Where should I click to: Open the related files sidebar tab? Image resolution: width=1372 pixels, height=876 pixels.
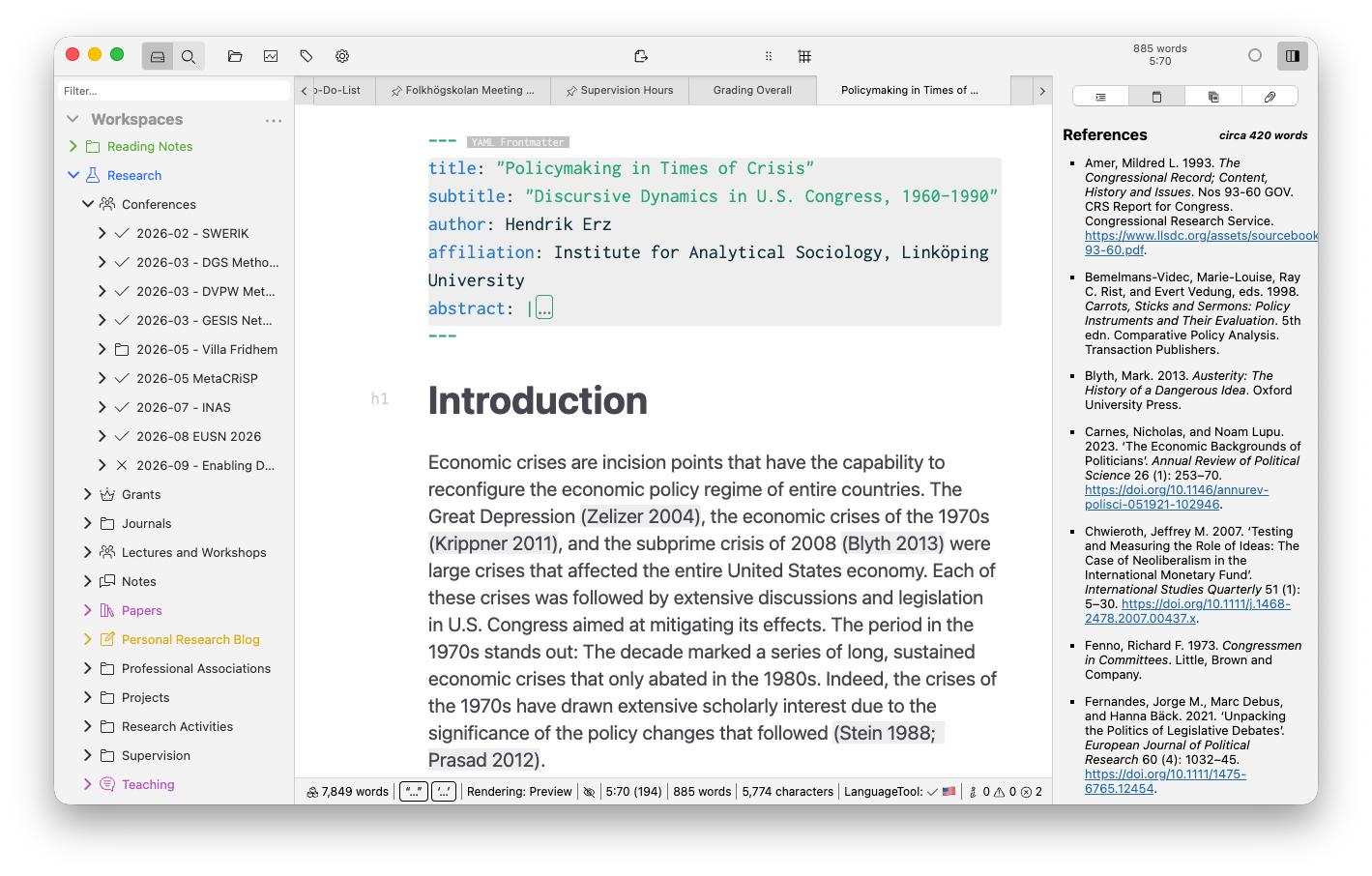point(1213,97)
